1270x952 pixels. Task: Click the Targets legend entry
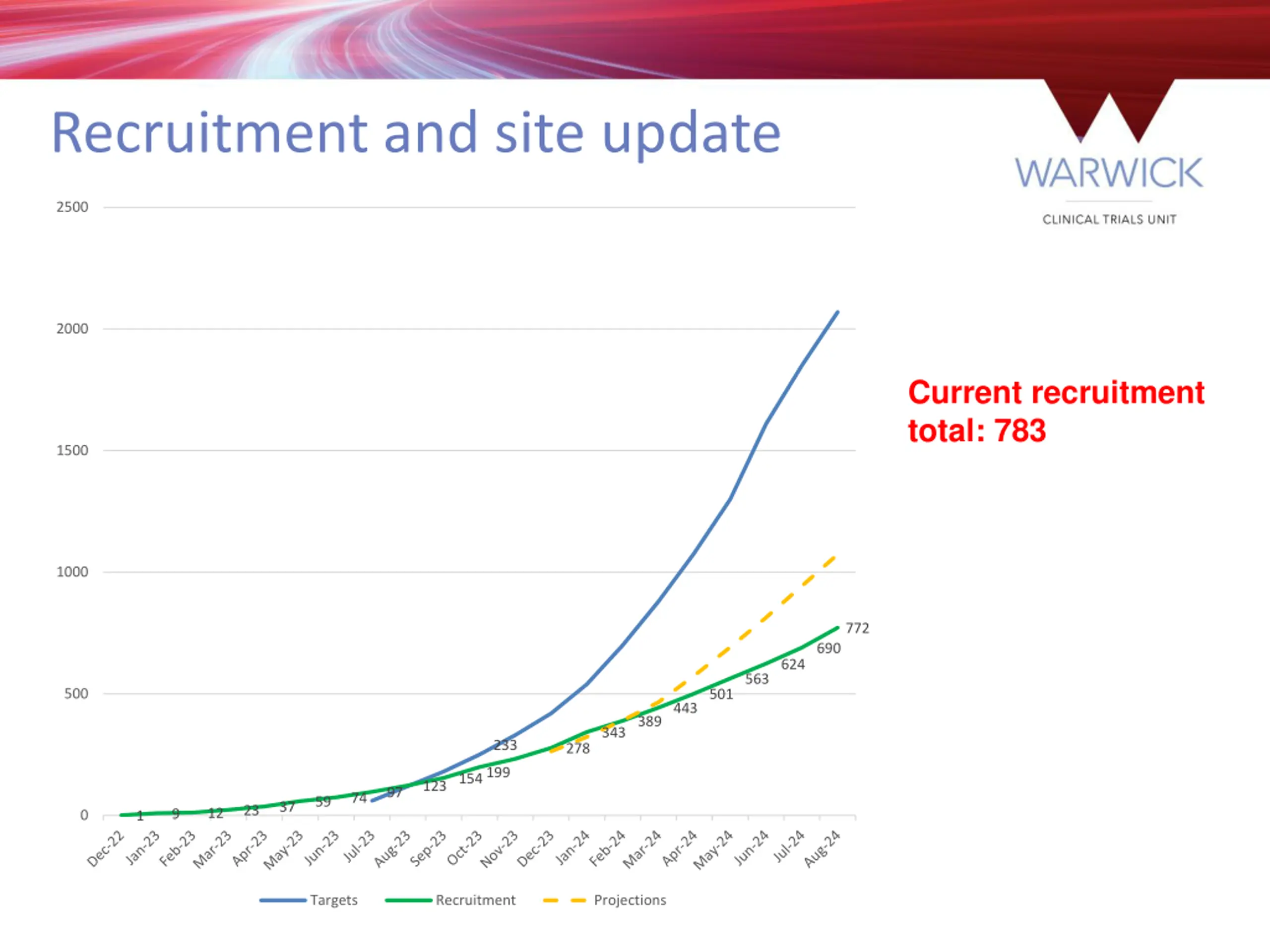(x=308, y=900)
